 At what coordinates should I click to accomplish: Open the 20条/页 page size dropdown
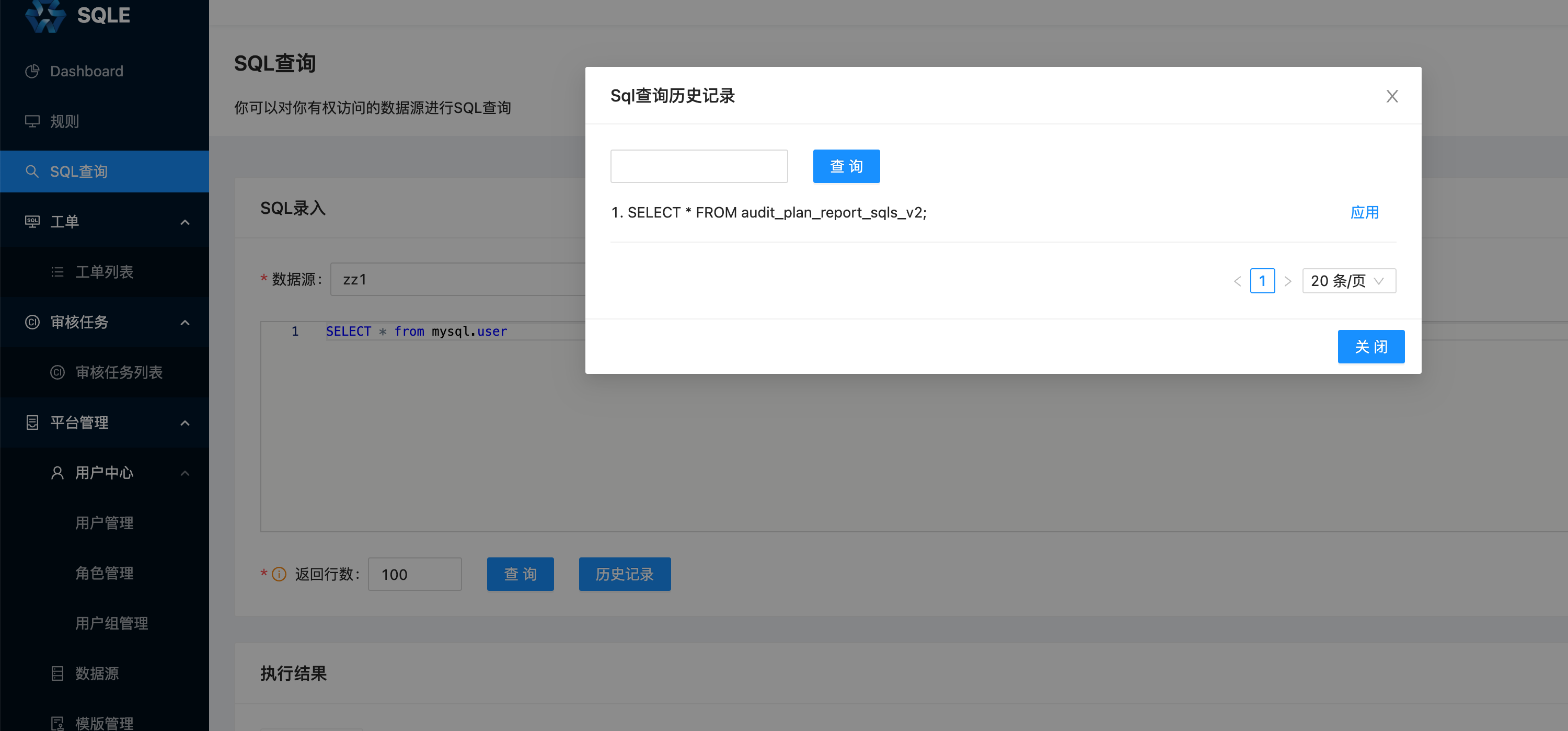click(1349, 281)
